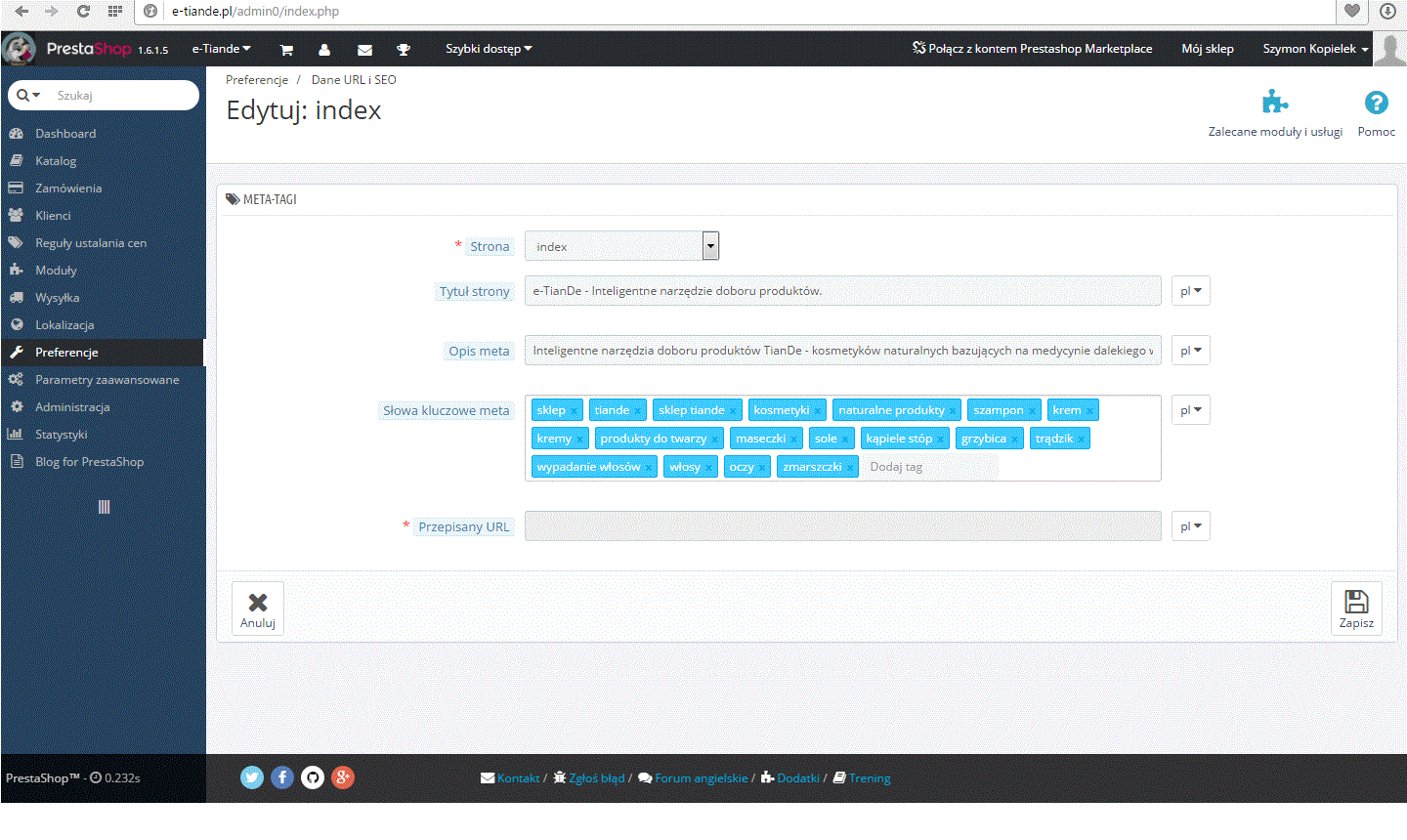1407x840 pixels.
Task: Open the Pomoc help icon
Action: pyautogui.click(x=1376, y=103)
